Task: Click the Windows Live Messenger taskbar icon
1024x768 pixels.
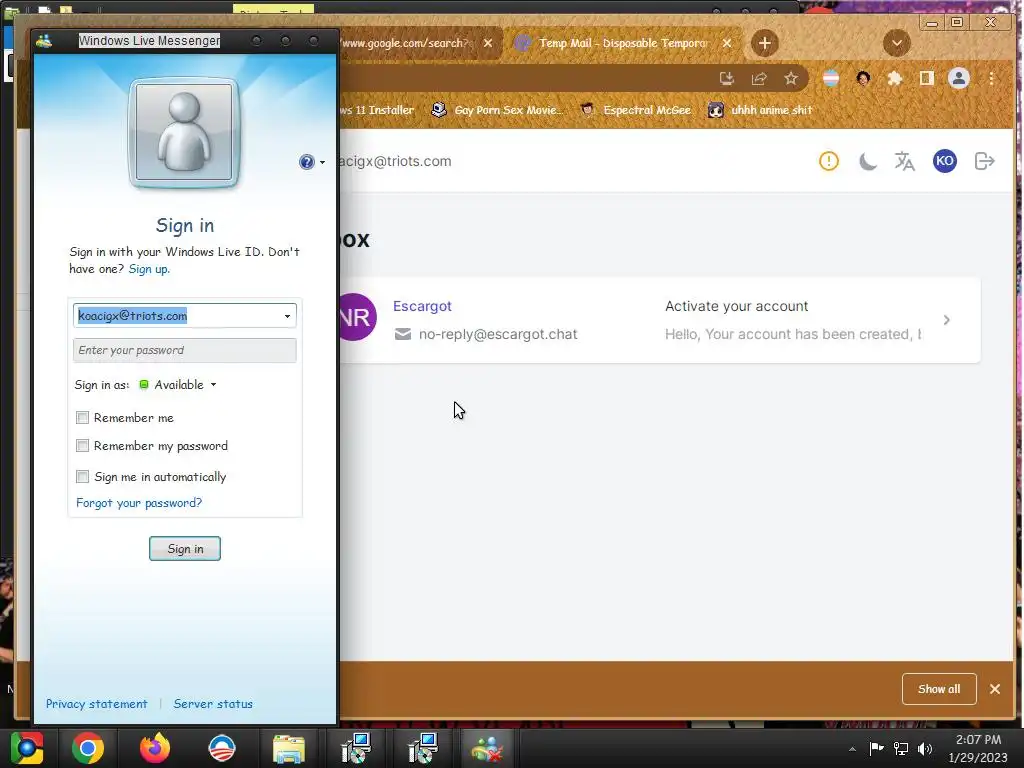Action: [x=488, y=748]
